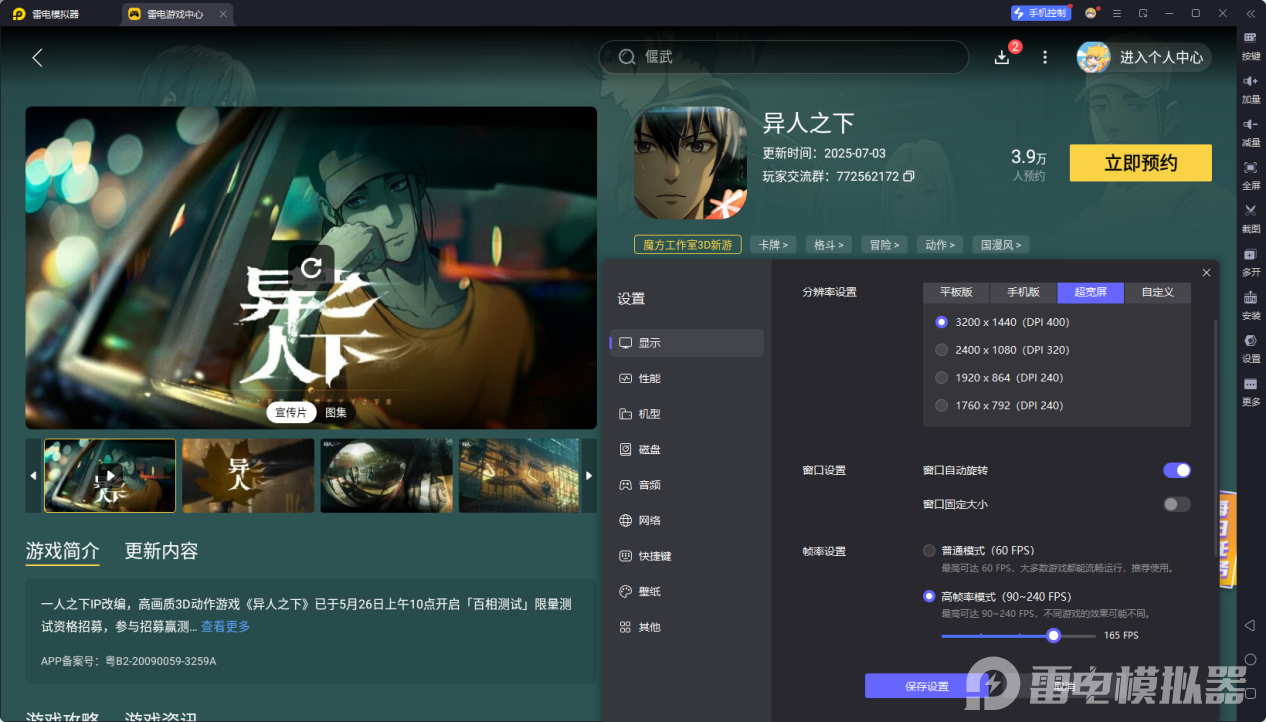Open the title bar hamburger menu

1117,13
